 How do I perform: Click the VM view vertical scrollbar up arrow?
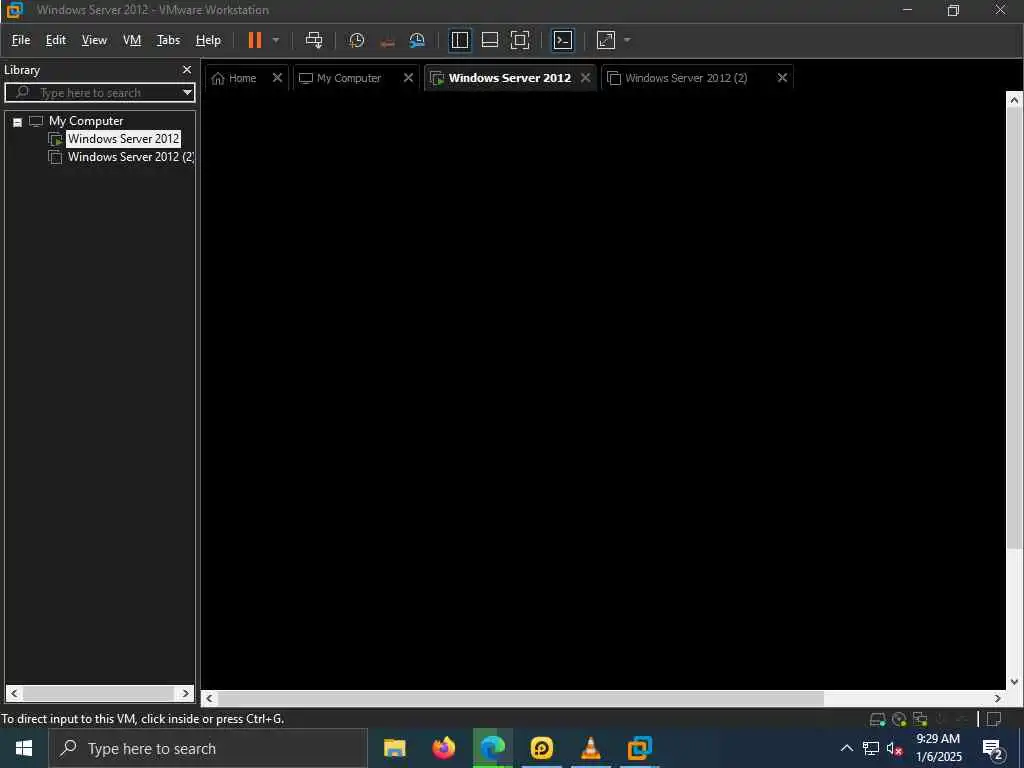(1014, 100)
